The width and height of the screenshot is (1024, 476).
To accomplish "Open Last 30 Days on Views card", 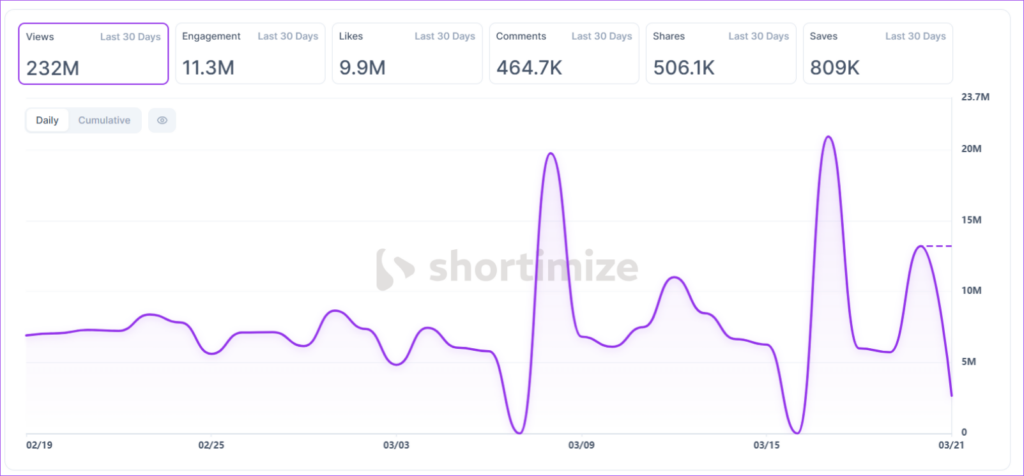I will [x=130, y=37].
